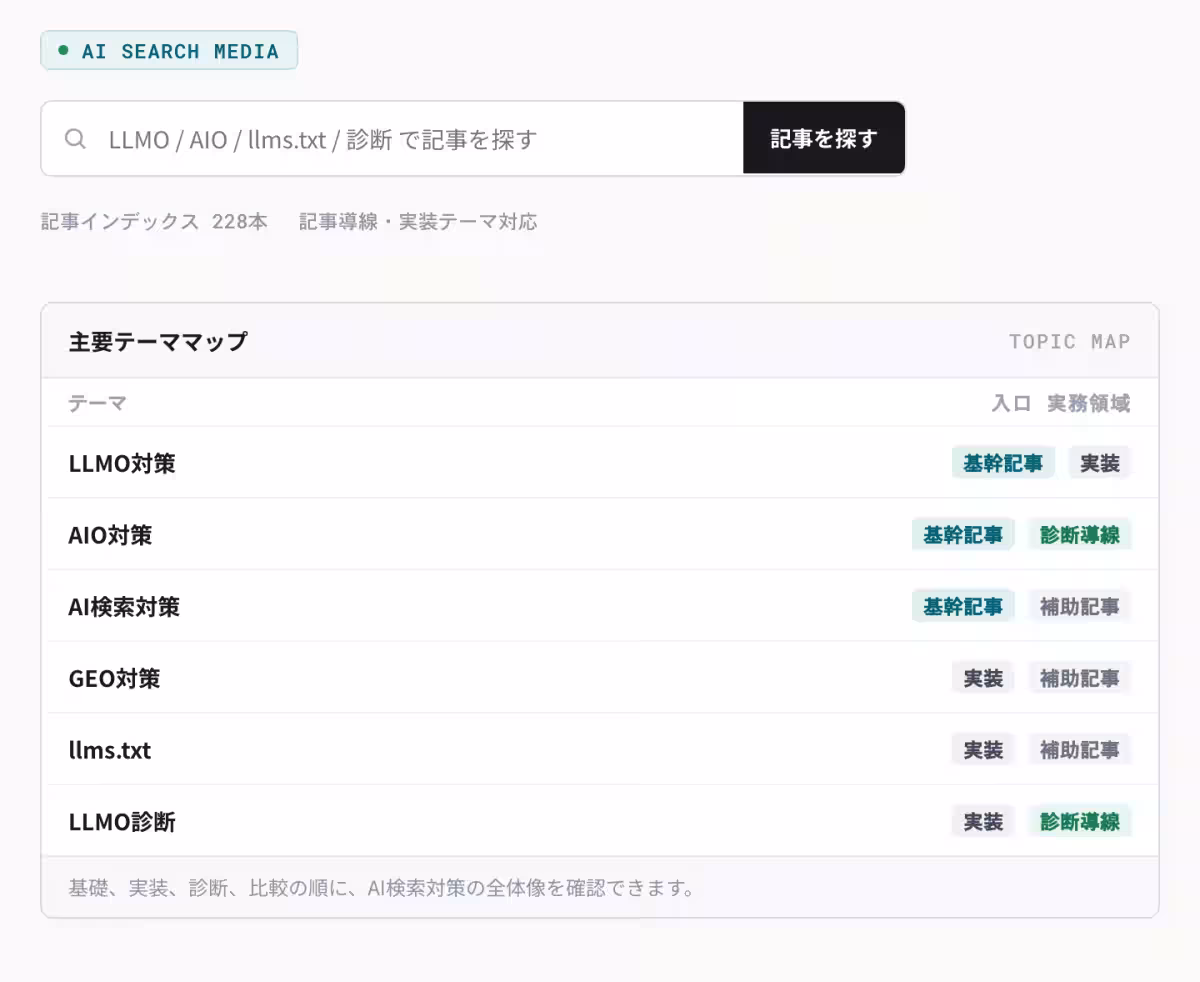This screenshot has height=982, width=1200.
Task: Open the AIO対策 theme row
Action: point(600,535)
